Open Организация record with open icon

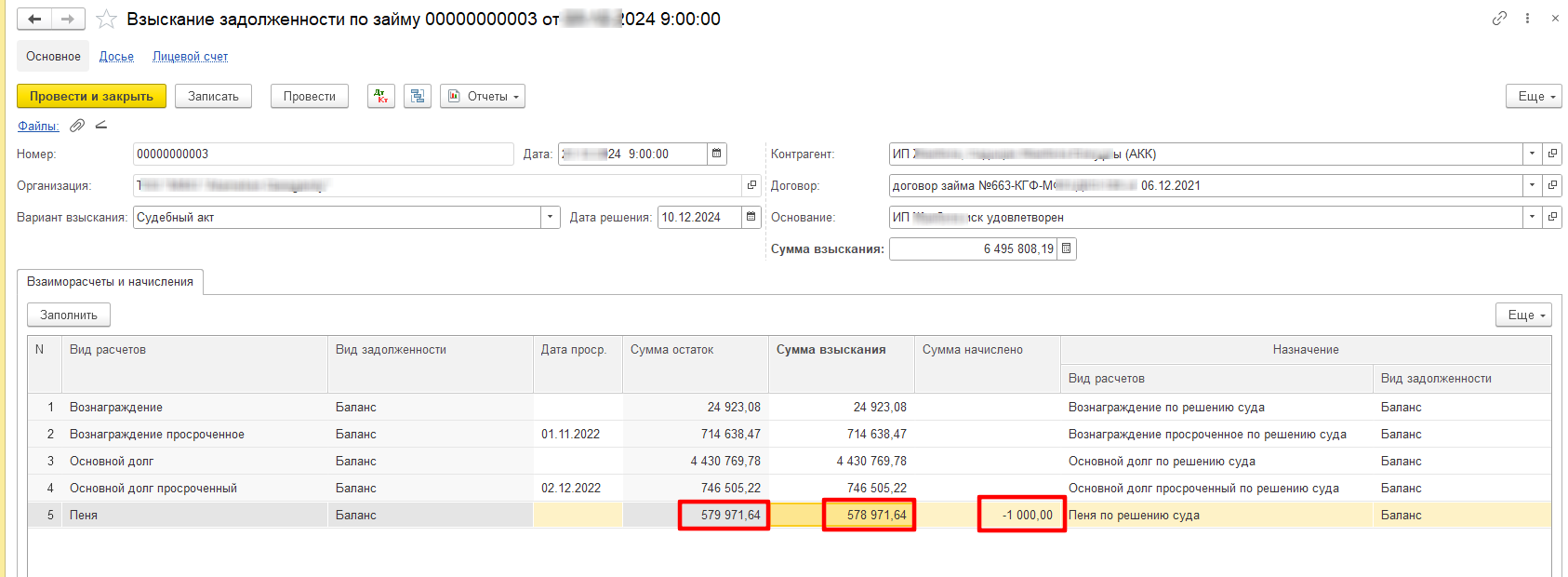(x=751, y=185)
